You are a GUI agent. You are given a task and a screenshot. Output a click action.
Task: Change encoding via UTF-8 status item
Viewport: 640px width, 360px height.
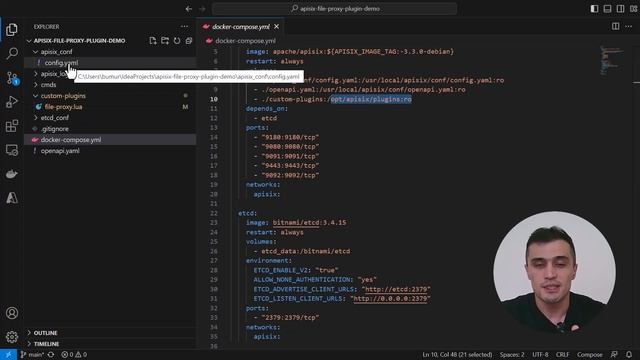click(x=540, y=355)
